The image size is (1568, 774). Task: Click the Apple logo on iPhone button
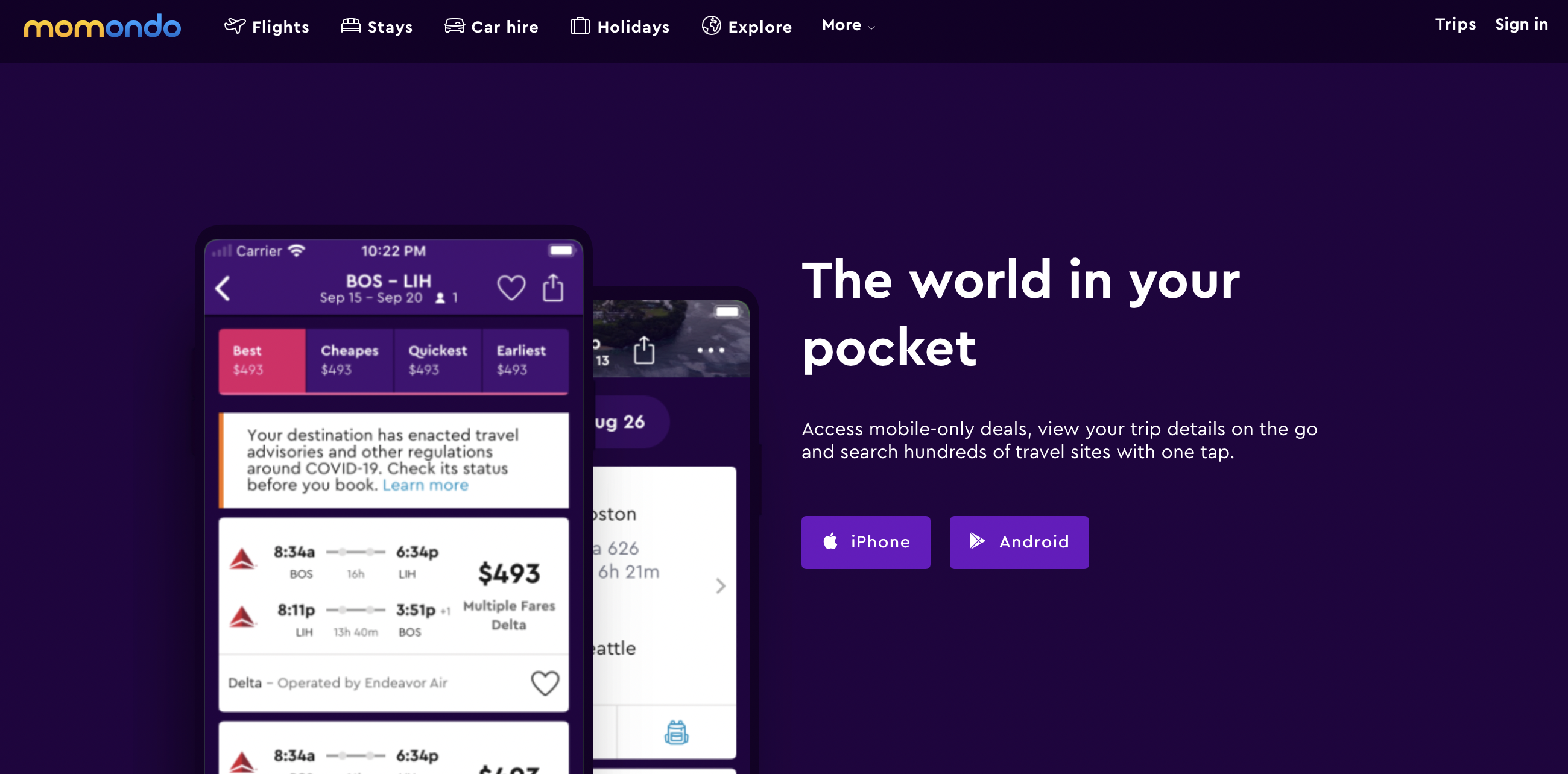pos(830,540)
